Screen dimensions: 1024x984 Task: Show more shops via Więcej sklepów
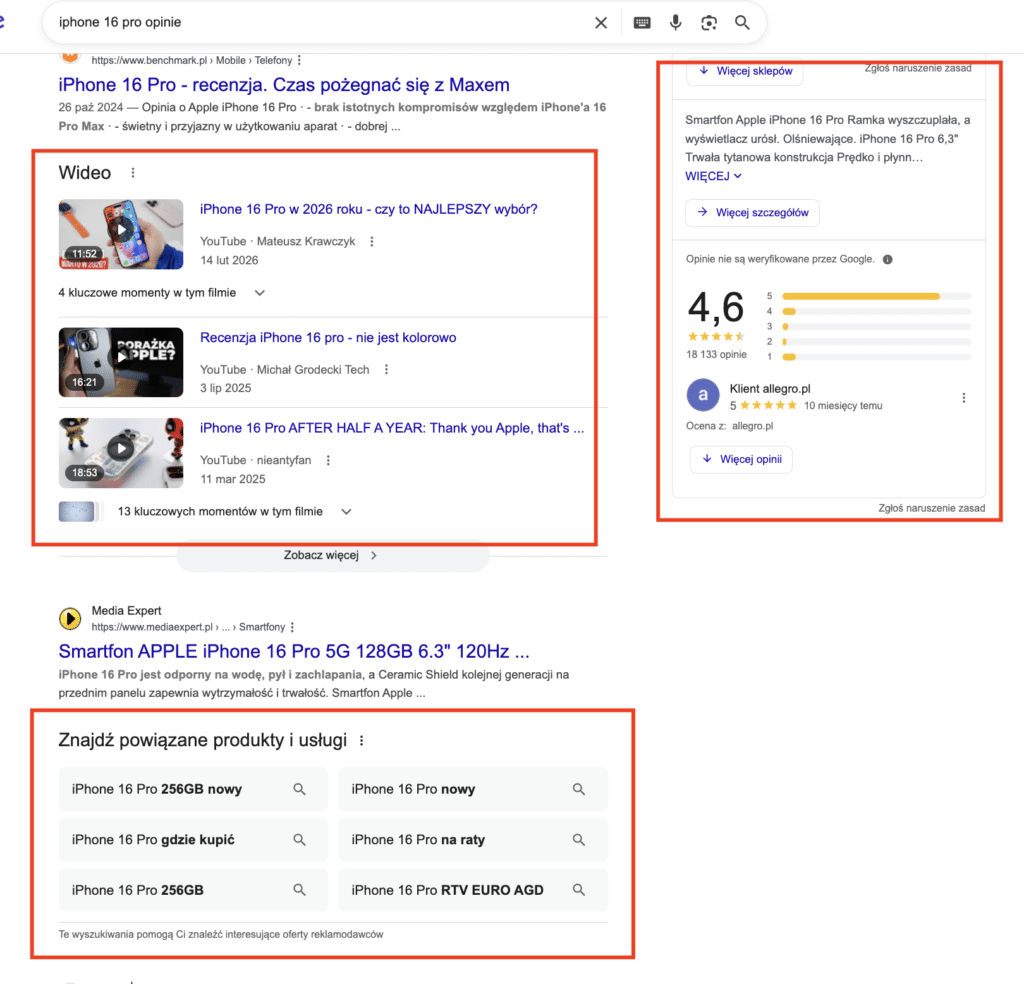point(745,71)
